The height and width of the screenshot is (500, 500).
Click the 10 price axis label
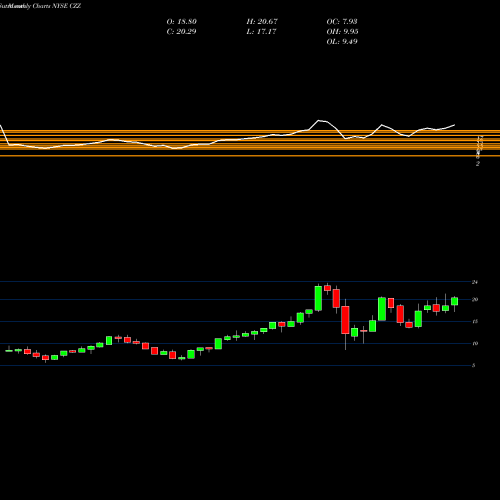475,343
